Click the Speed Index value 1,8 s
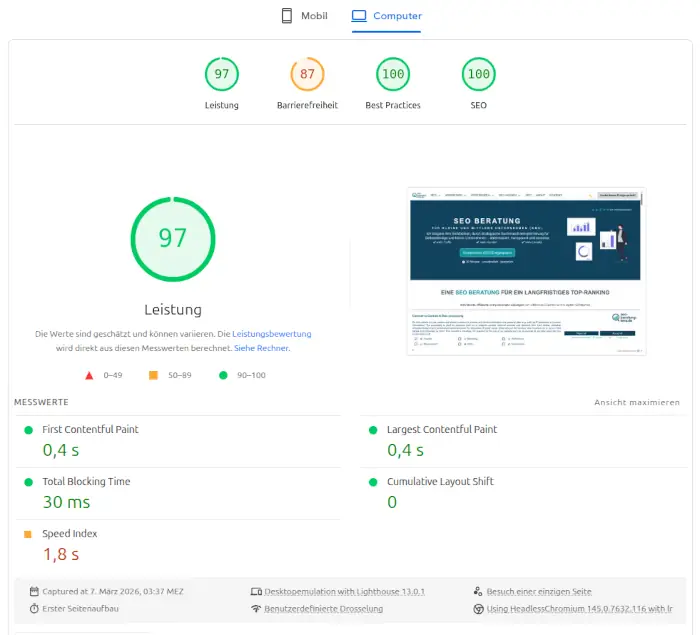Viewport: 700px width, 635px height. click(61, 554)
